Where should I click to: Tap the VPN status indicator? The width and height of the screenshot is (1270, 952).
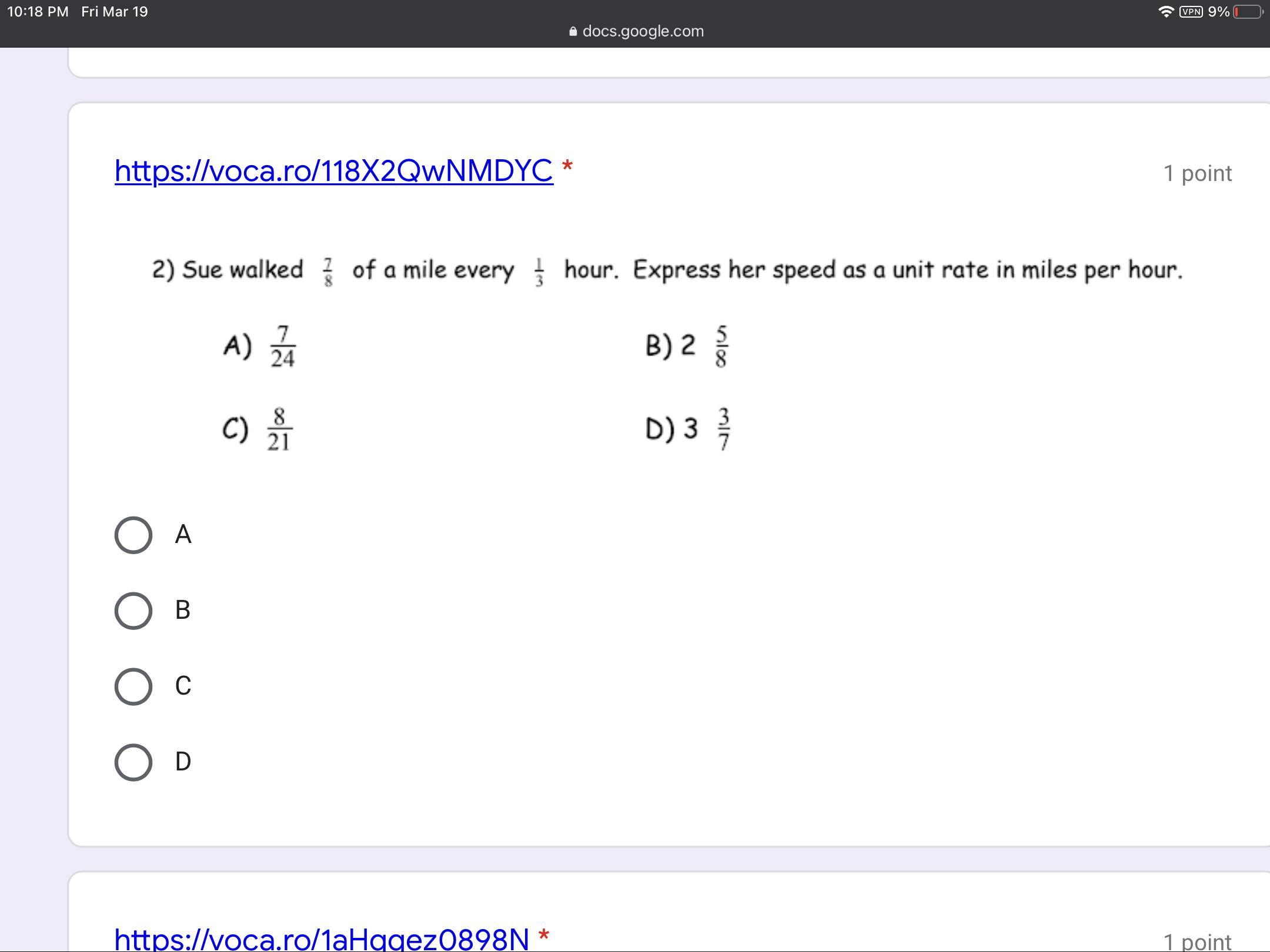point(1191,12)
